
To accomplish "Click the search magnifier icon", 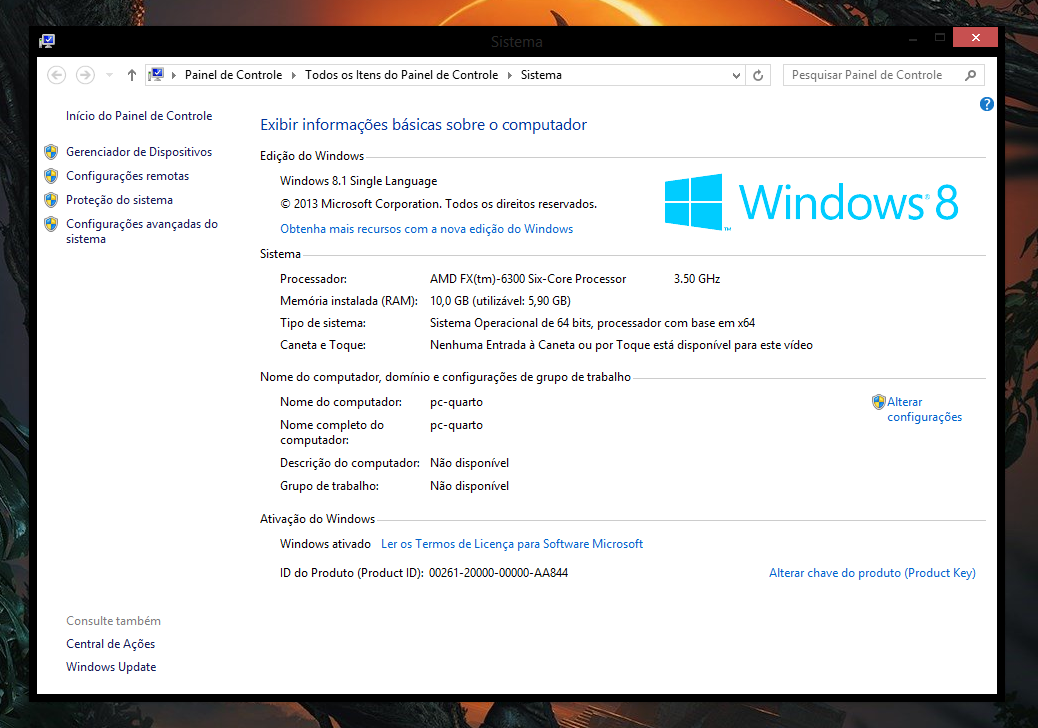I will (970, 75).
